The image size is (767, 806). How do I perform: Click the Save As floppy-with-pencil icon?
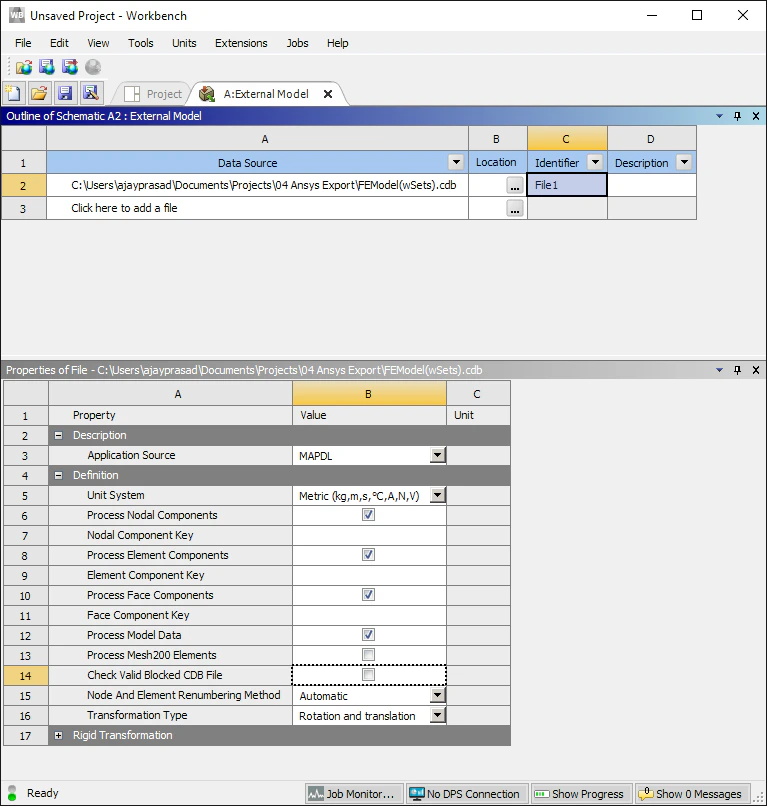[x=91, y=93]
